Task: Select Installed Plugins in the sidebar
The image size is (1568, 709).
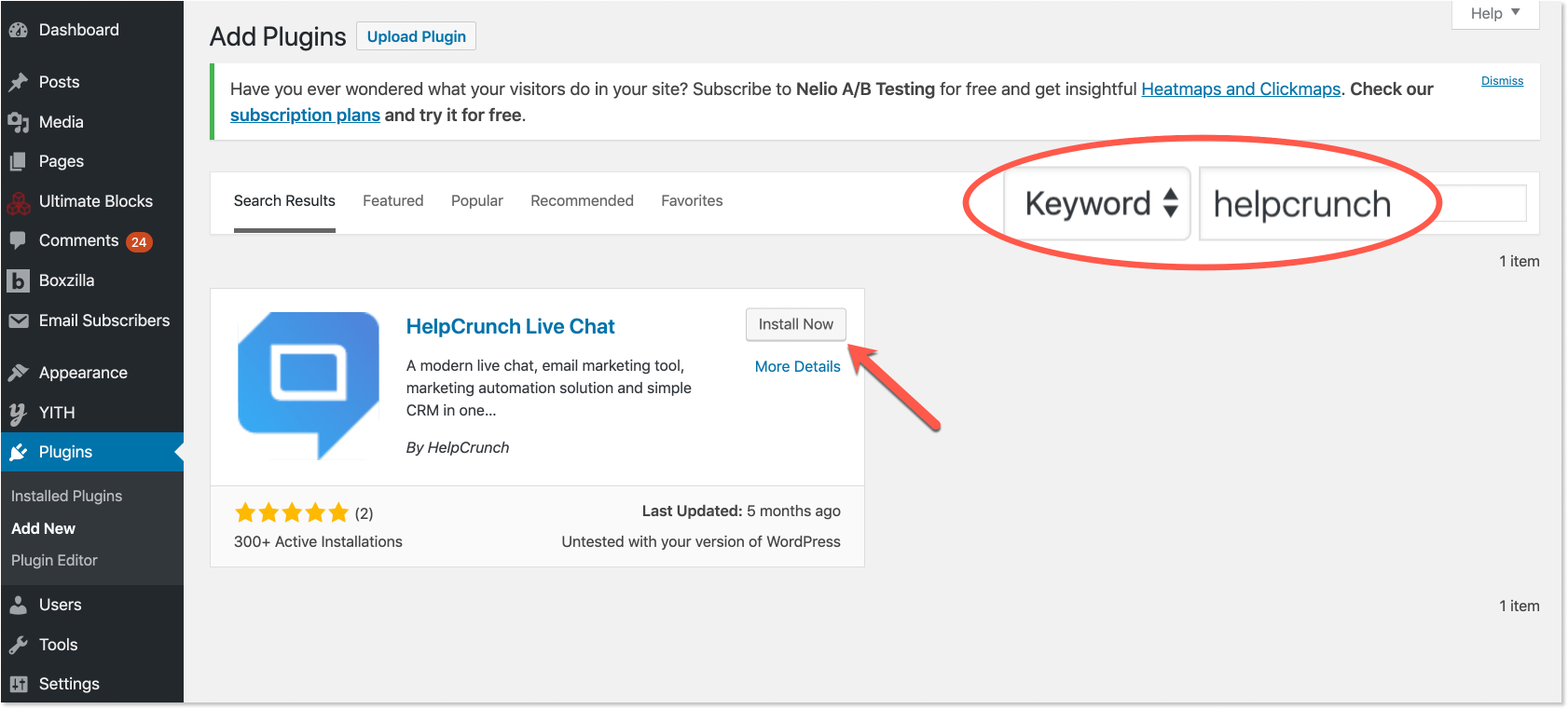Action: [x=66, y=496]
